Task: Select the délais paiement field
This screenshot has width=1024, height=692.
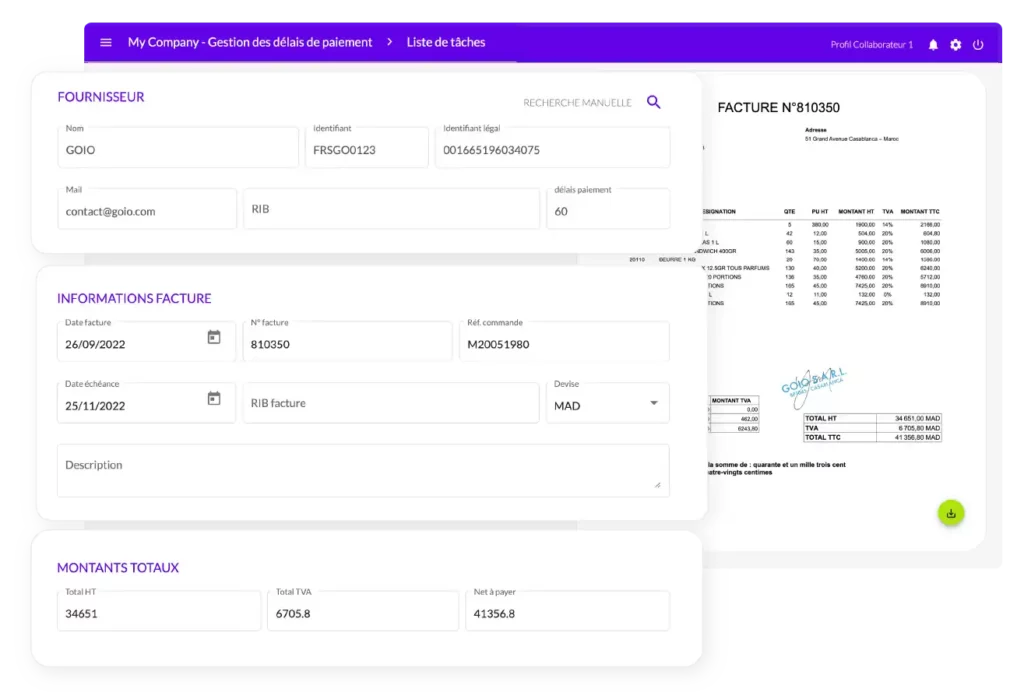Action: tap(608, 209)
